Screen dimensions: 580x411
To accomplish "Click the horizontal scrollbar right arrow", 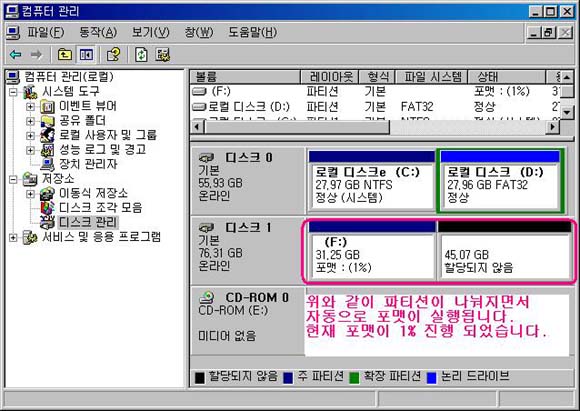I will coord(553,127).
